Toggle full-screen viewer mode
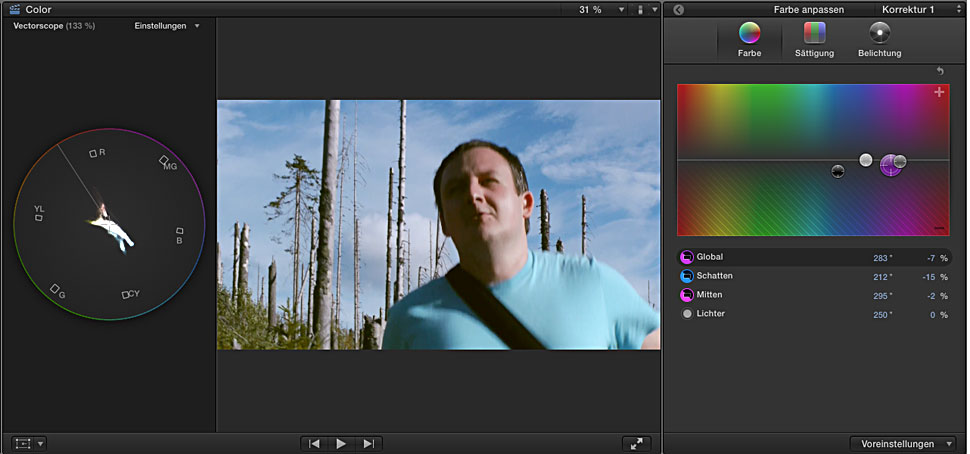The height and width of the screenshot is (454, 970). pyautogui.click(x=635, y=443)
